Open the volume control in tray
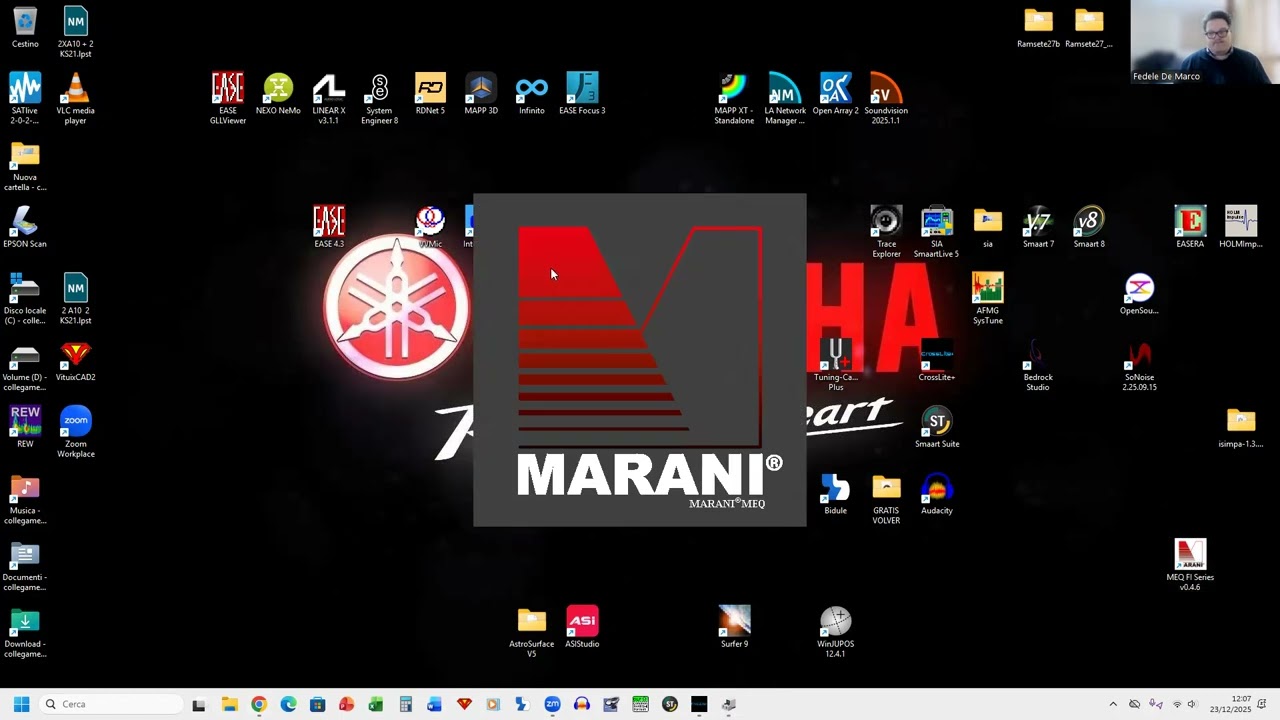This screenshot has width=1280, height=720. click(1191, 704)
